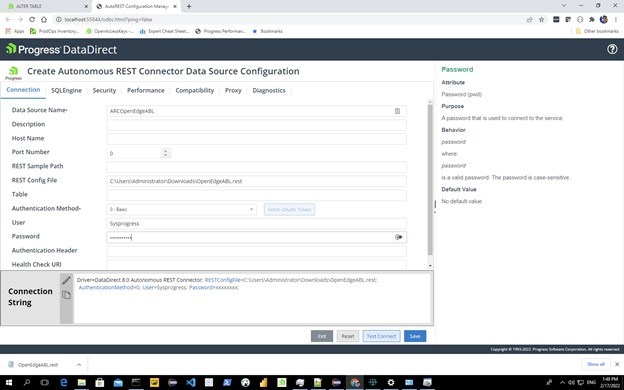Click into the Host Name input field

(256, 139)
